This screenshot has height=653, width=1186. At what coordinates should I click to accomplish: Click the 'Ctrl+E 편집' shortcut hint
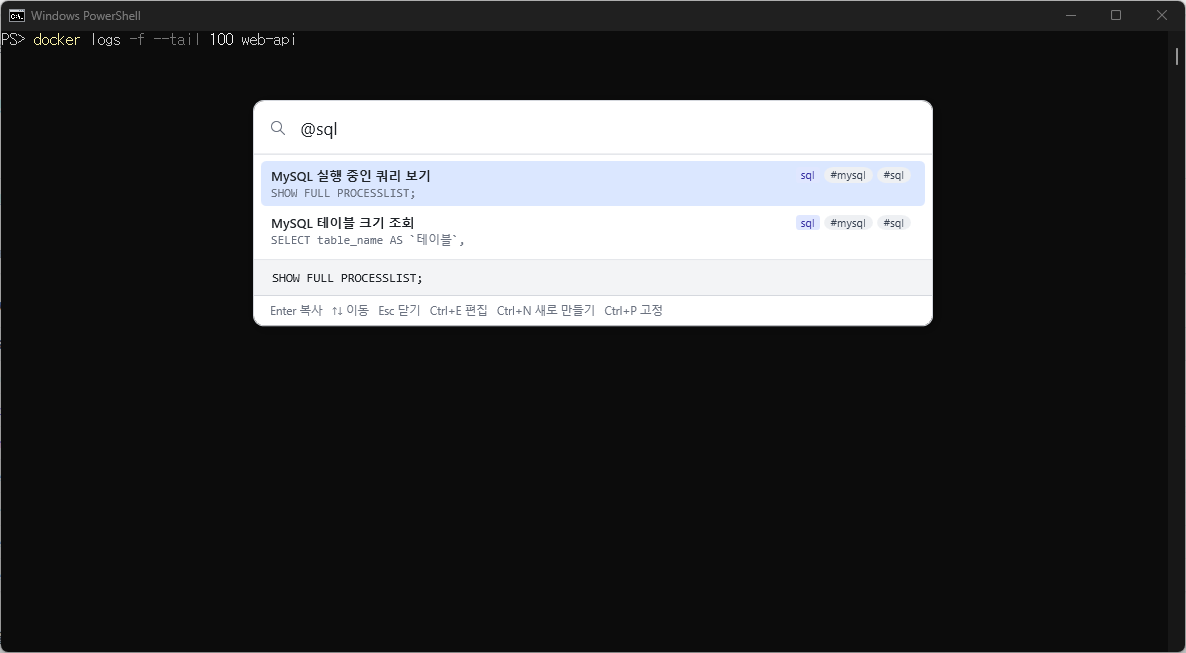(x=458, y=311)
